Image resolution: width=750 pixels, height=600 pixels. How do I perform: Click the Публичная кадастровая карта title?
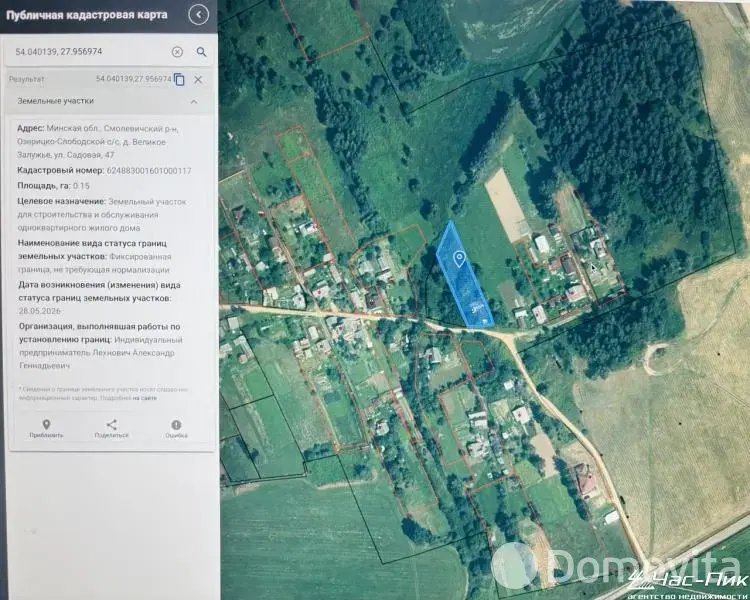(87, 15)
